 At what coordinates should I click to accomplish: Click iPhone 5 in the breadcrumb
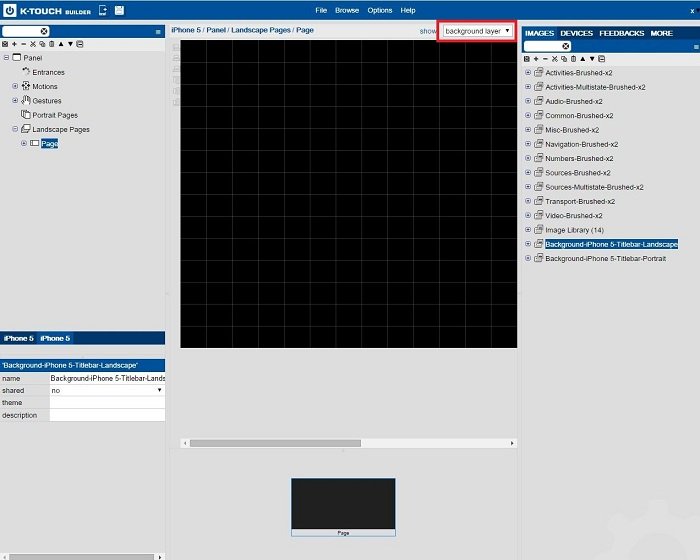click(186, 30)
